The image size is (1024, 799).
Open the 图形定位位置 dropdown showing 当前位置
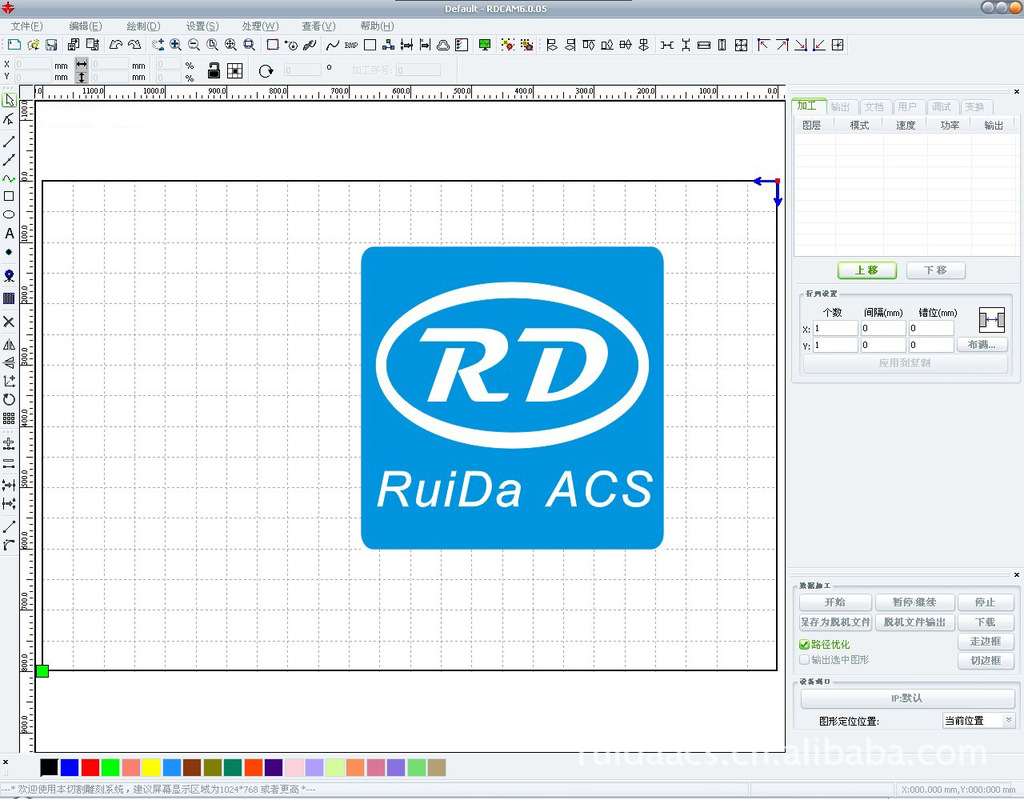pos(978,721)
